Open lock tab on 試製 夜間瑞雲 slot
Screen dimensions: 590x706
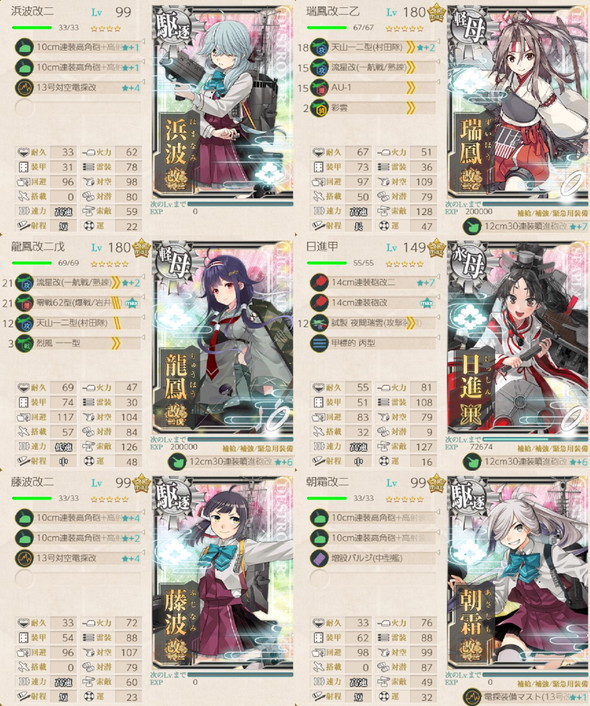click(x=439, y=317)
